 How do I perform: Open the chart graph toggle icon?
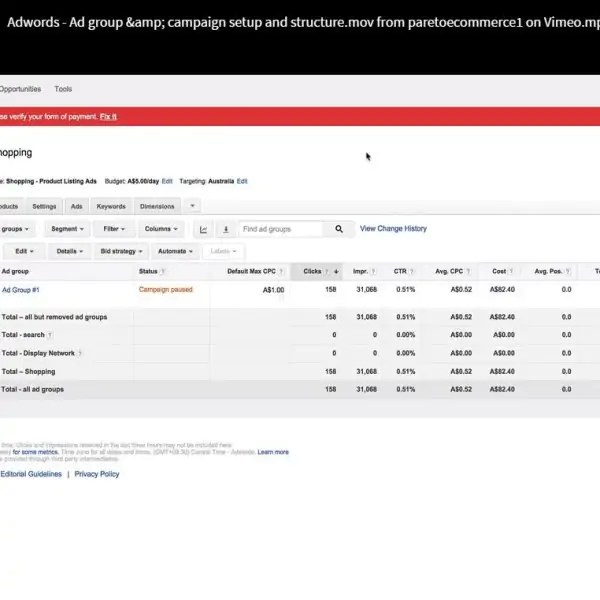[x=204, y=229]
